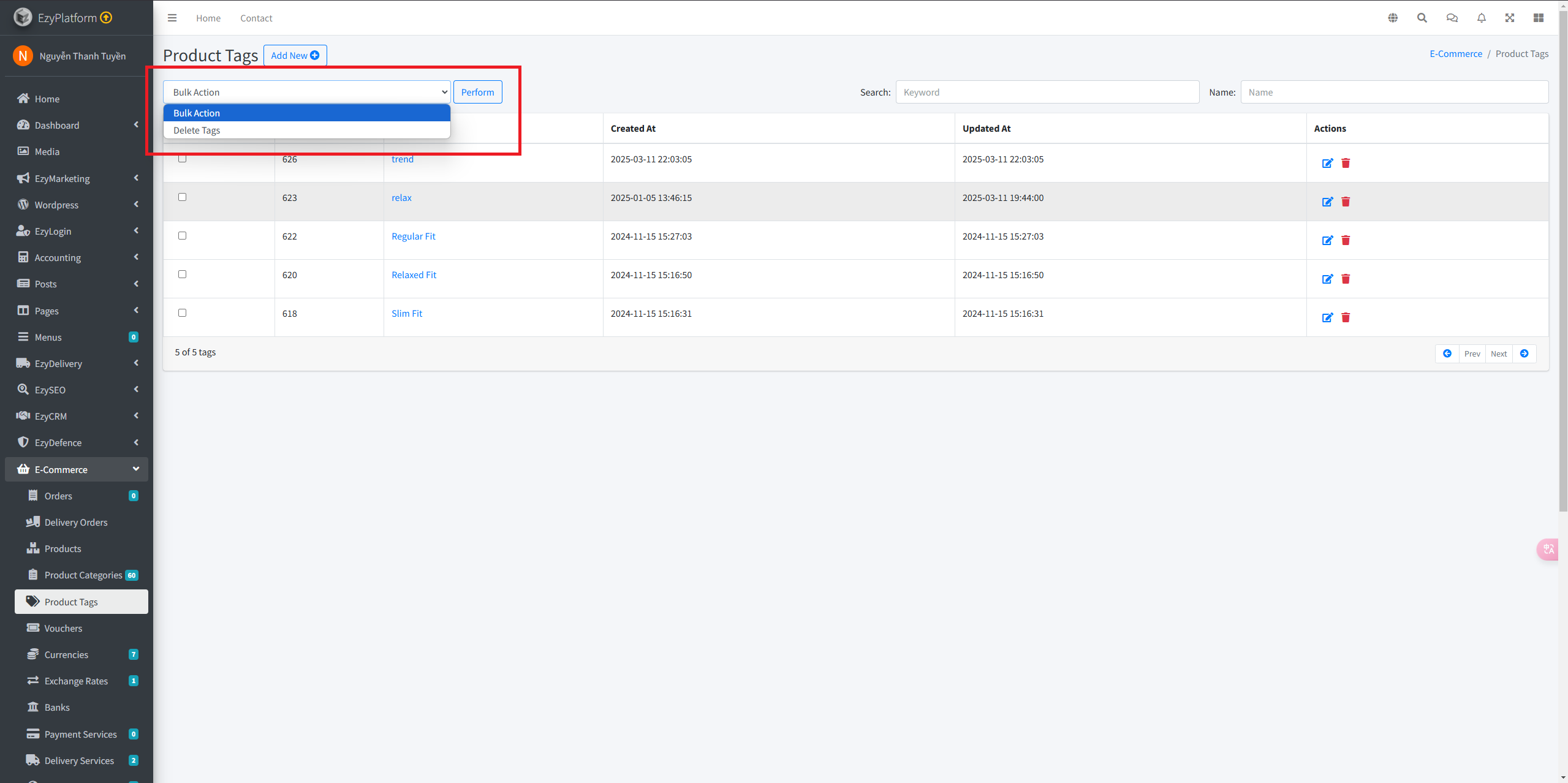Open Orders under E-Commerce
Image resolution: width=1568 pixels, height=783 pixels.
click(x=81, y=496)
